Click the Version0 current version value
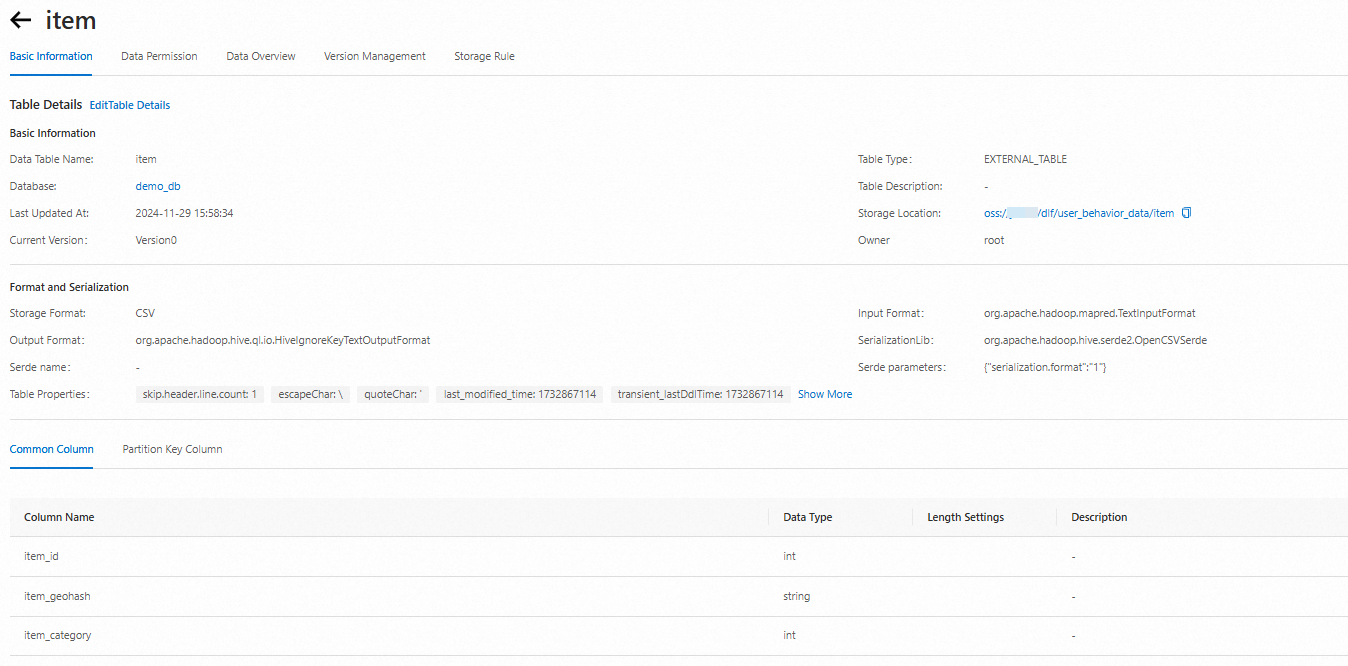The image size is (1348, 666). 156,240
